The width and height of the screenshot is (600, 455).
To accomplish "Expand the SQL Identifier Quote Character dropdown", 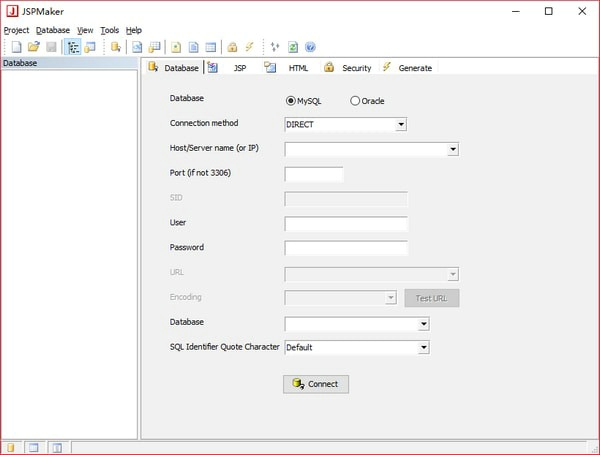I will pyautogui.click(x=424, y=348).
